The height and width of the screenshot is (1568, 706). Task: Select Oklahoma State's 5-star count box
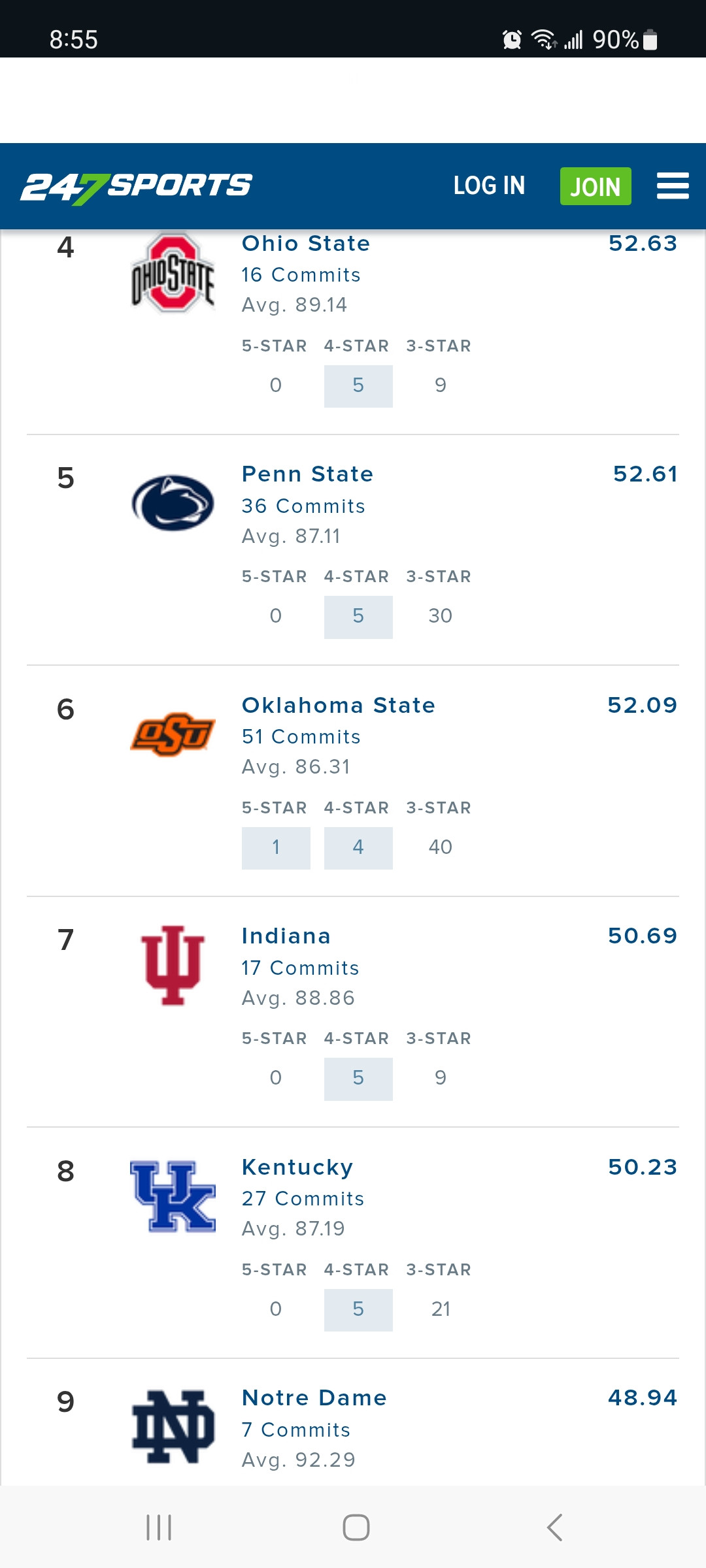(x=276, y=847)
